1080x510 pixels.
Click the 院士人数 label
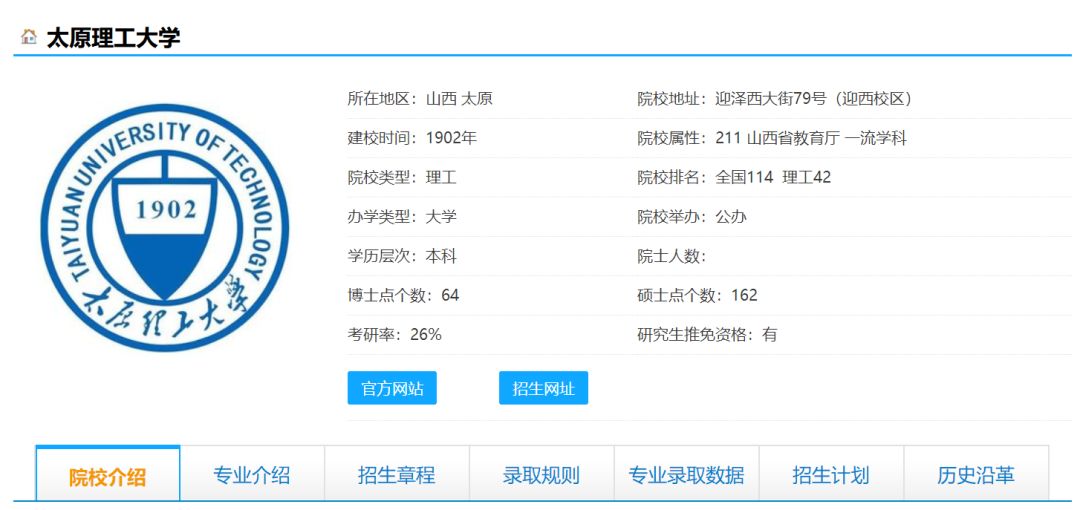point(672,256)
